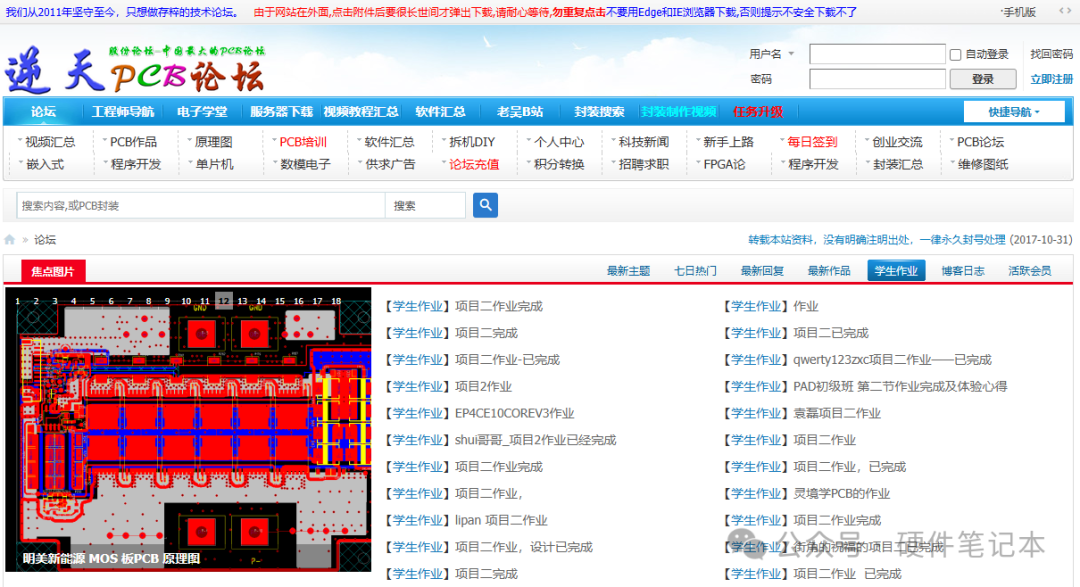Switch to the 博客日志 tab
The height and width of the screenshot is (587, 1080).
962,271
